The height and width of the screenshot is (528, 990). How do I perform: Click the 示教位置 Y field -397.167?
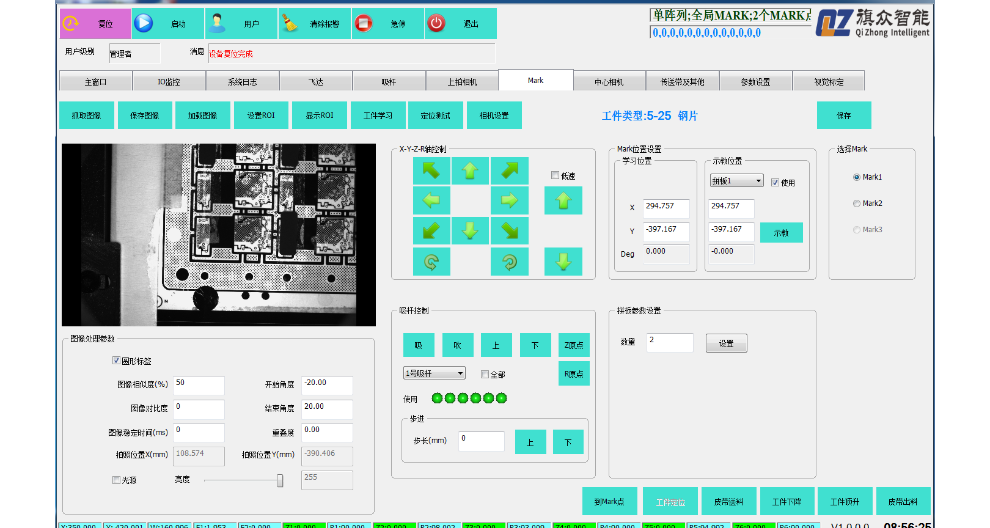pos(731,232)
